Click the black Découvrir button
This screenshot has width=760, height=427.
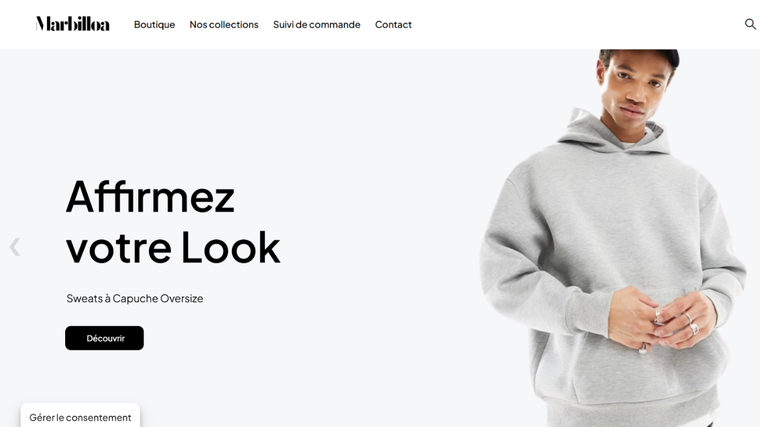click(104, 338)
